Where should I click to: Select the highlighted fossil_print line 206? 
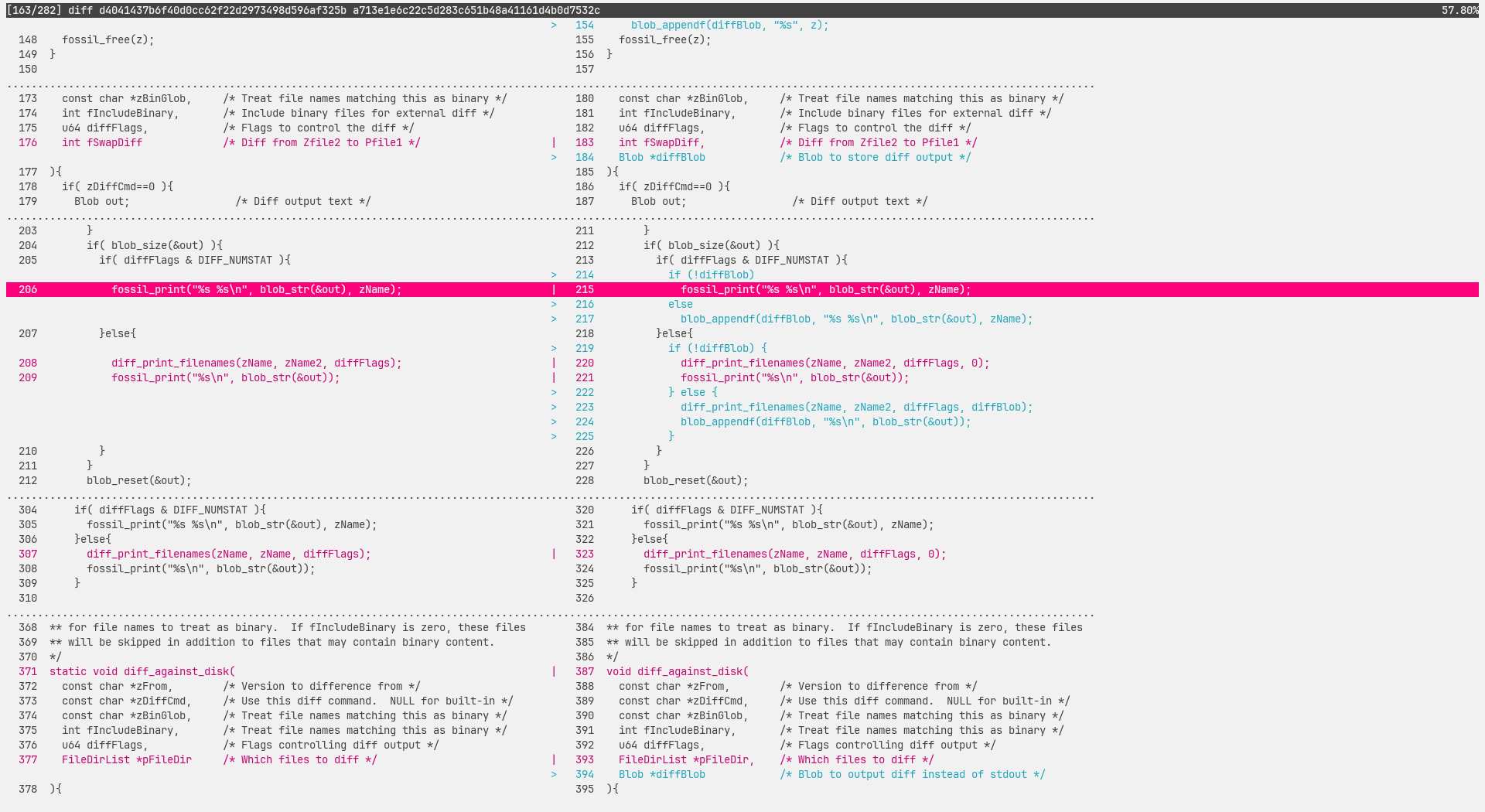click(256, 290)
